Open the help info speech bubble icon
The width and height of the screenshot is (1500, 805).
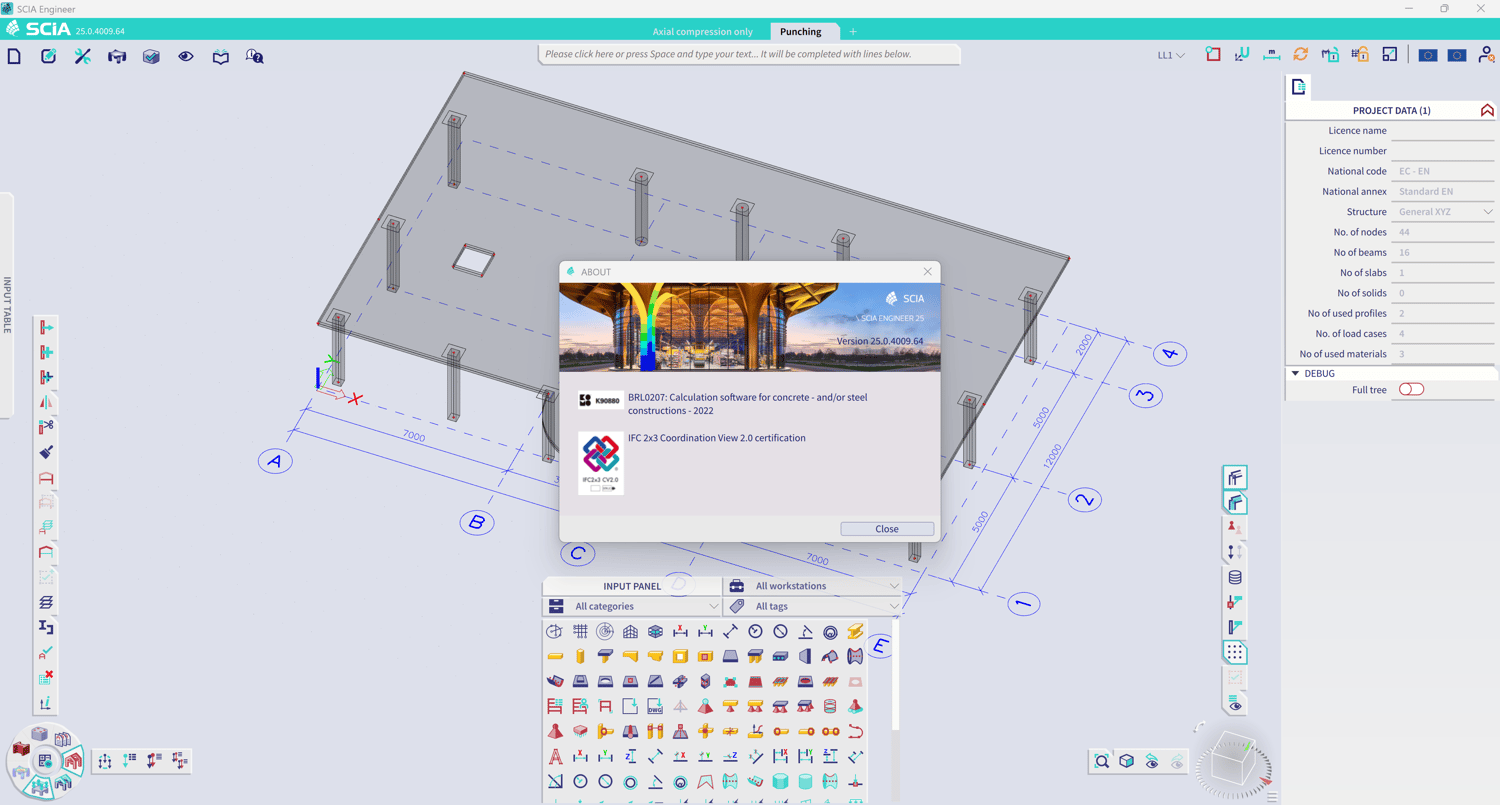255,56
